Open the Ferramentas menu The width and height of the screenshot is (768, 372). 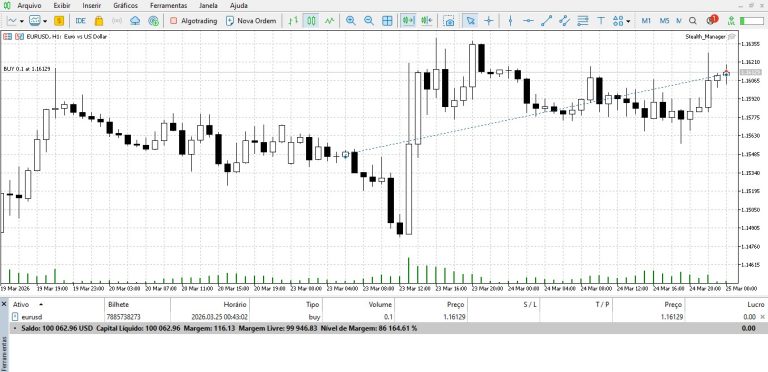pos(168,6)
